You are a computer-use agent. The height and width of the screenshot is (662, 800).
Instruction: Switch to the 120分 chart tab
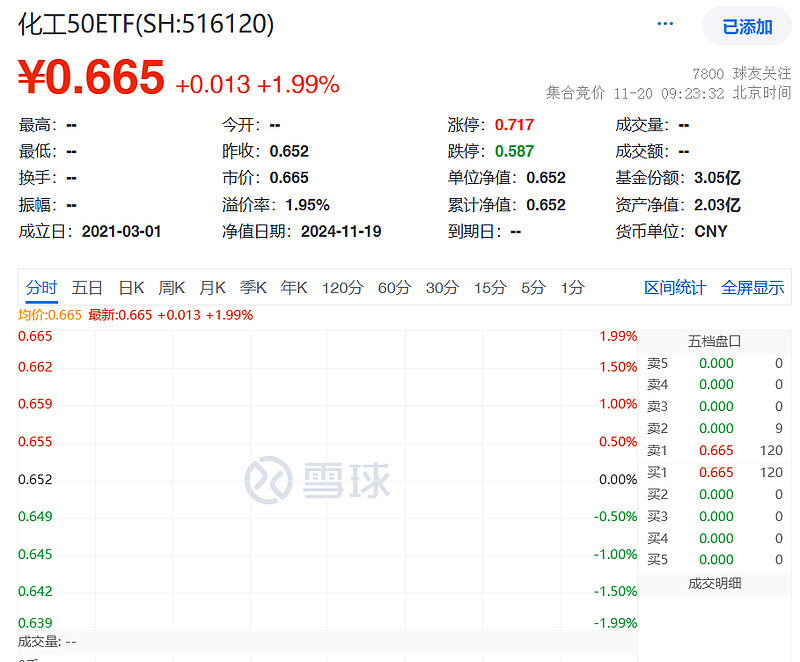pyautogui.click(x=342, y=288)
